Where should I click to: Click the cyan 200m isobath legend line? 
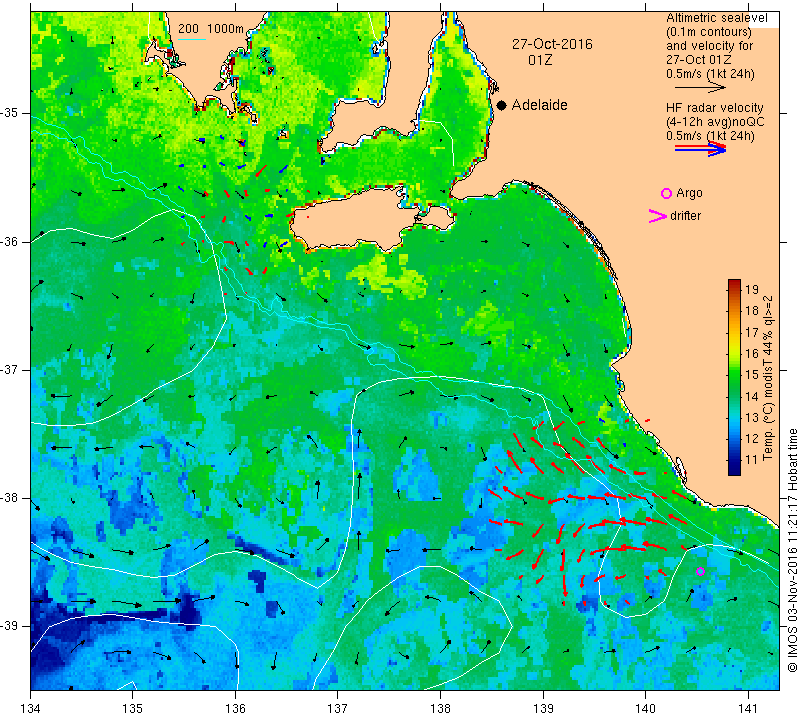(x=191, y=39)
